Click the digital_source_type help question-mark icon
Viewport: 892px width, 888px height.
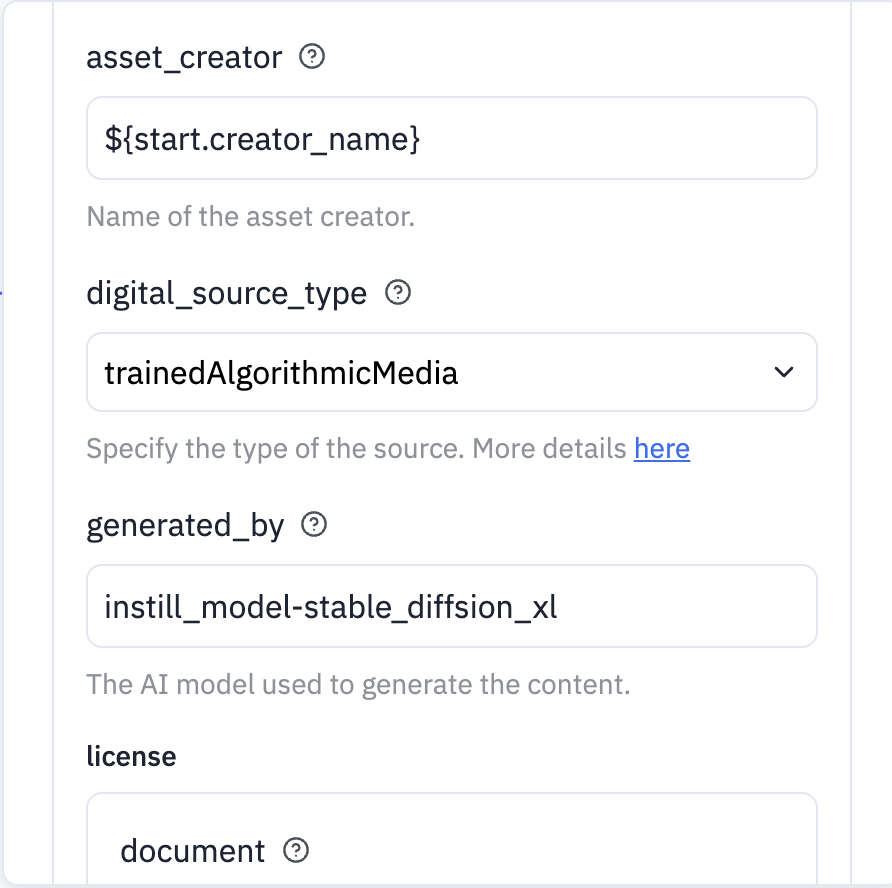coord(398,293)
